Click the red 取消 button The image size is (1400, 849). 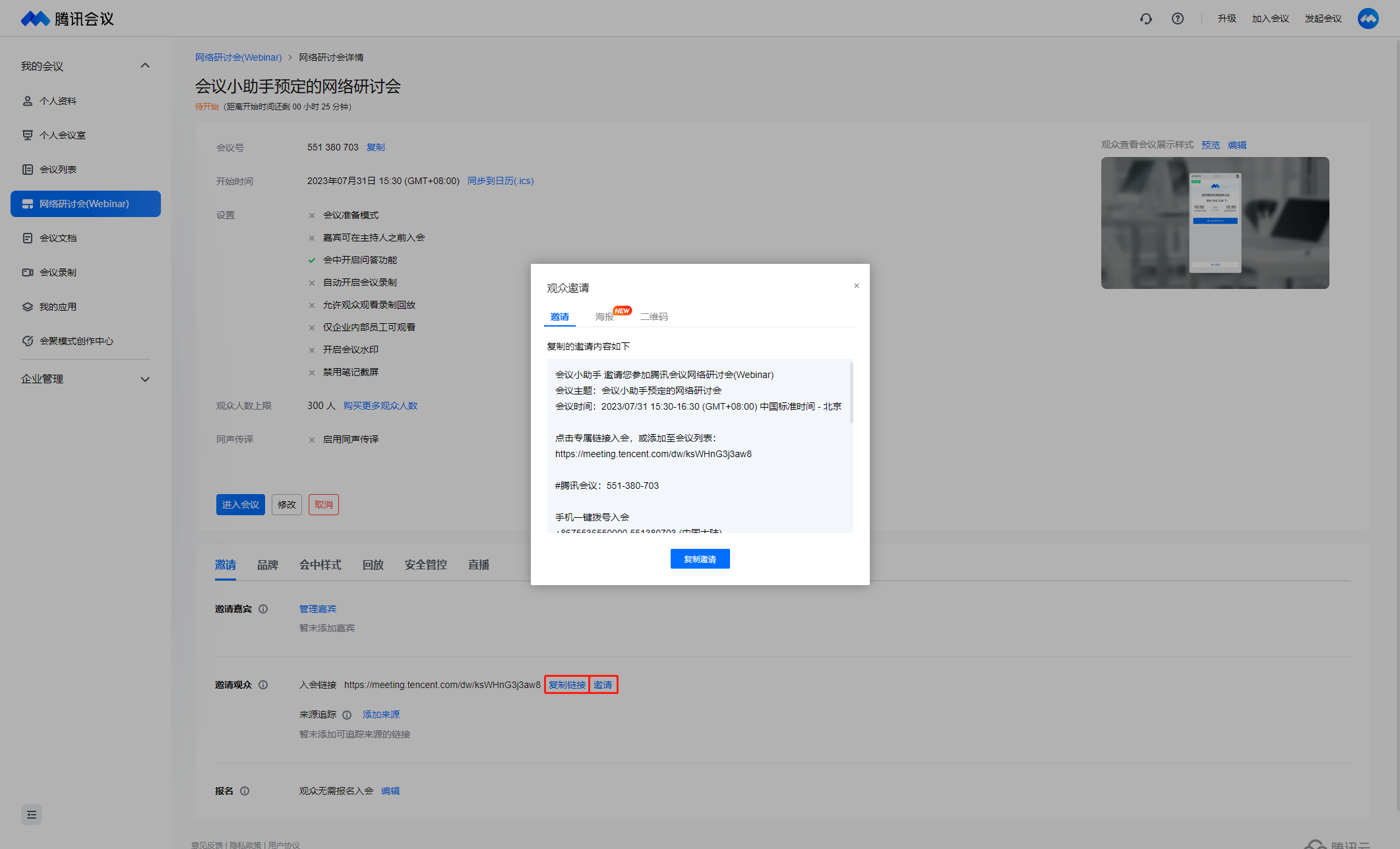(x=324, y=505)
